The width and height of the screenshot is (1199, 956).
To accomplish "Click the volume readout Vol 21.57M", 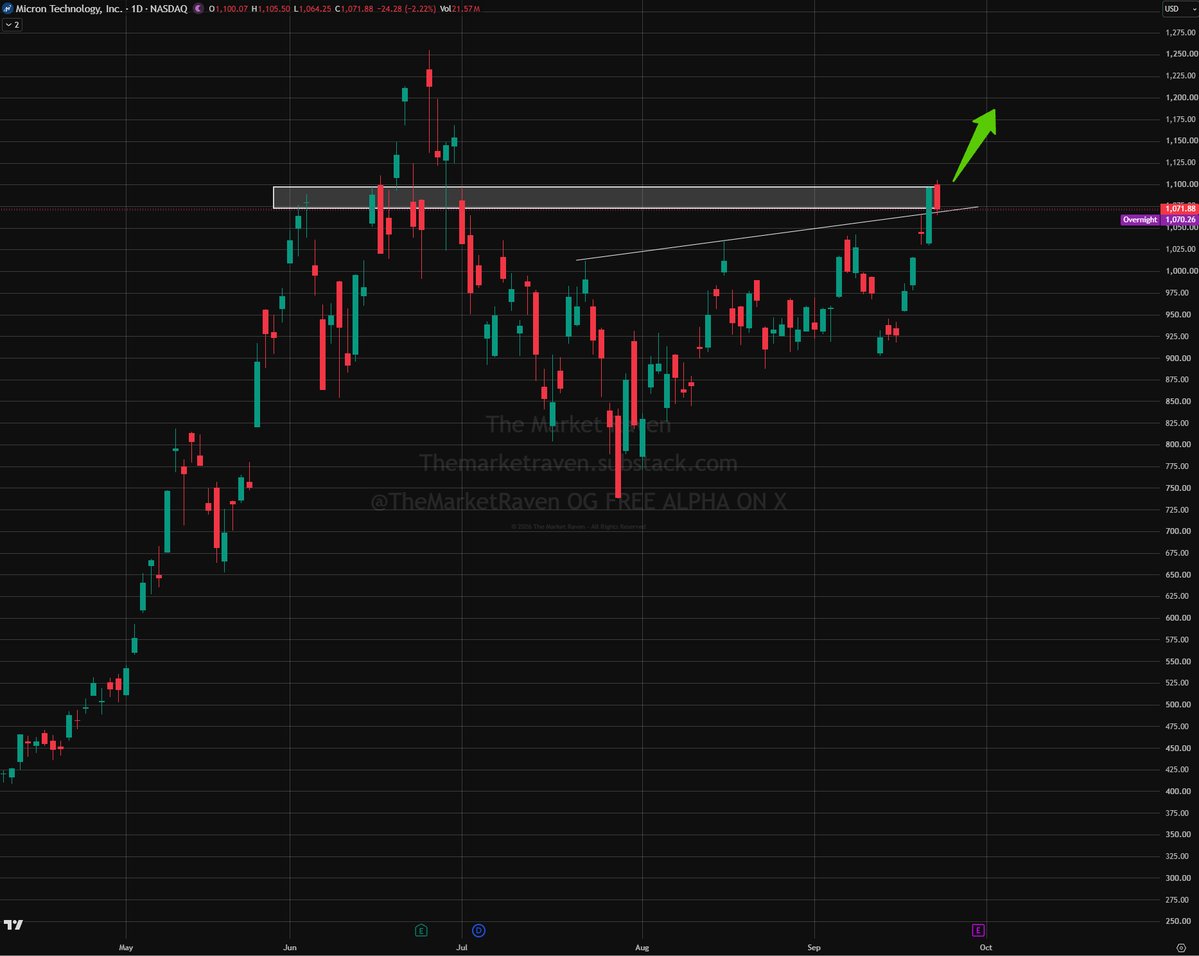I will 460,8.
